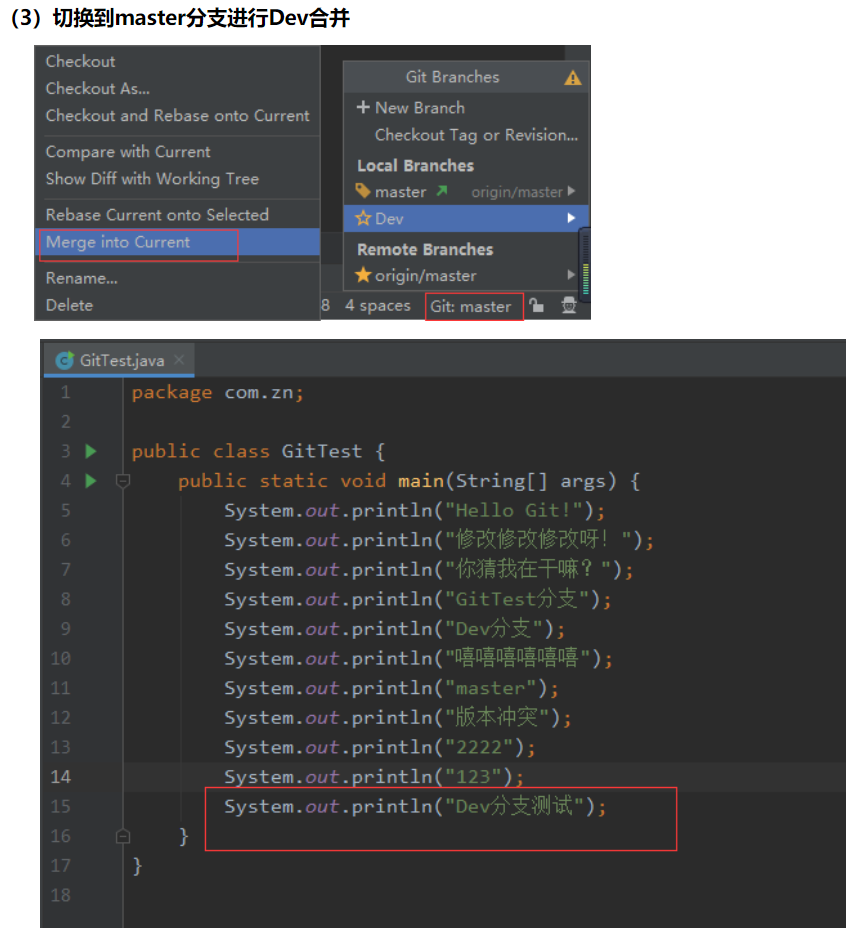Select Rebase Current onto Selected
The height and width of the screenshot is (928, 863).
[157, 215]
